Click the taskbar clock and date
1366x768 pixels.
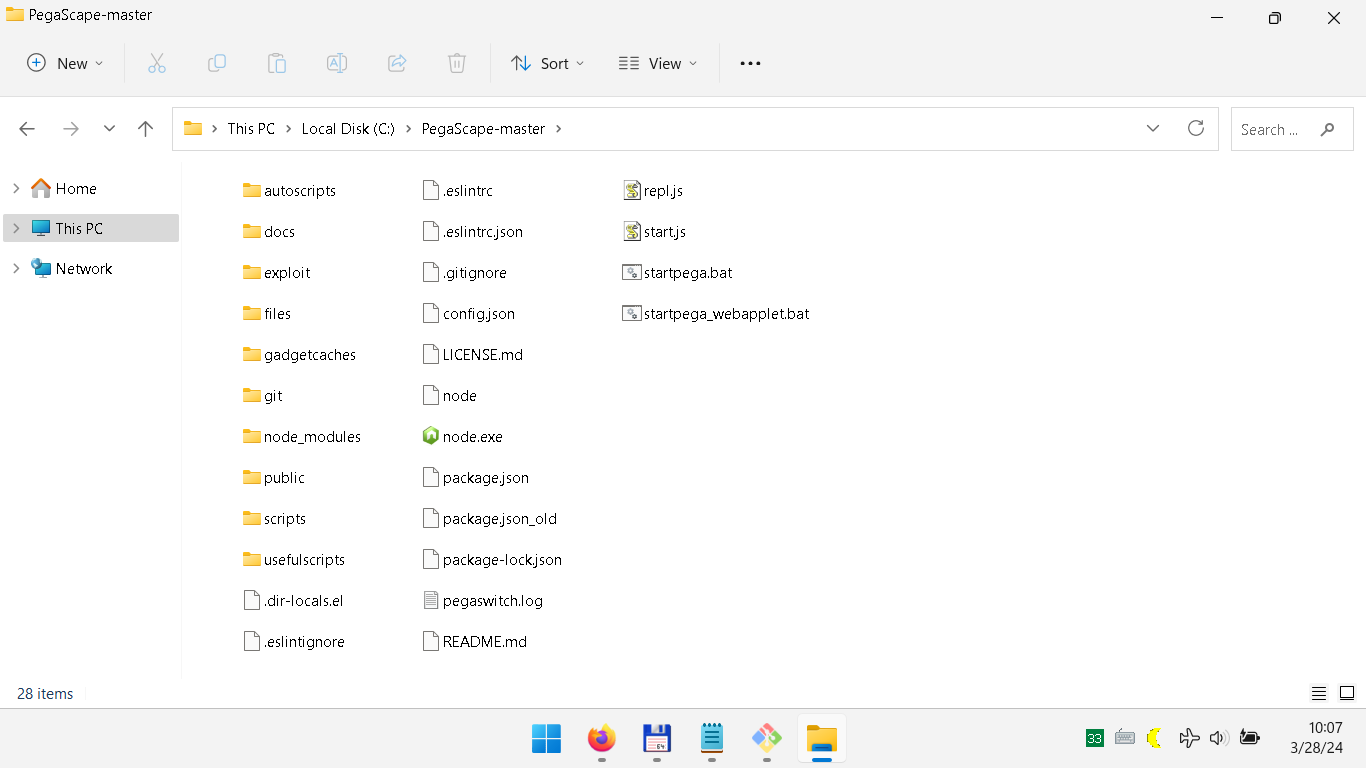pos(1316,738)
